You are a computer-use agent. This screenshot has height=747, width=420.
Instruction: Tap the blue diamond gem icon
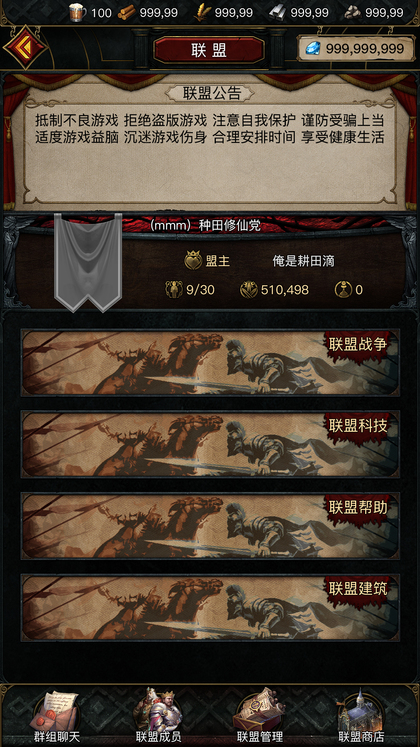coord(313,48)
